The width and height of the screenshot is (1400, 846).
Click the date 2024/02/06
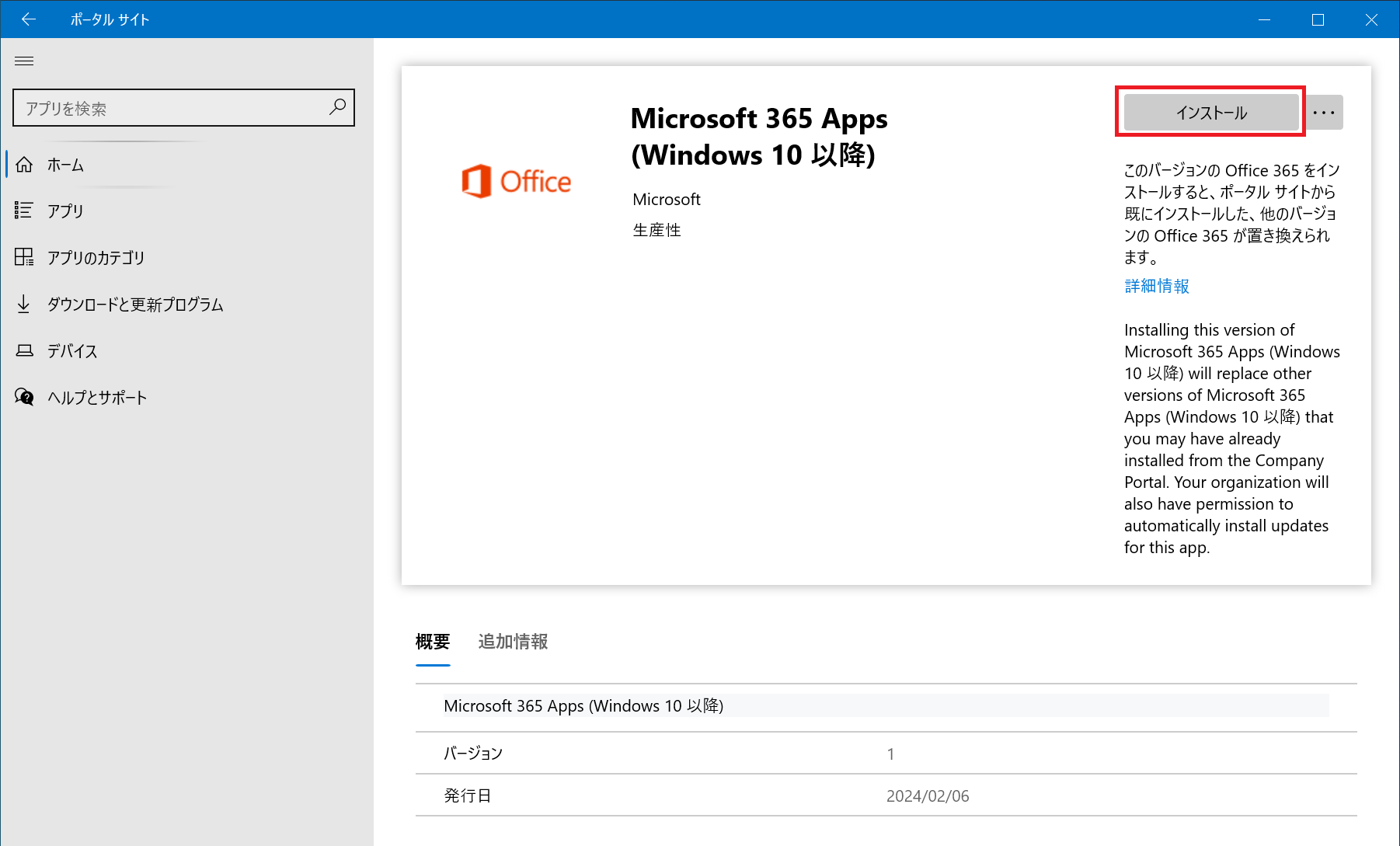pyautogui.click(x=928, y=796)
